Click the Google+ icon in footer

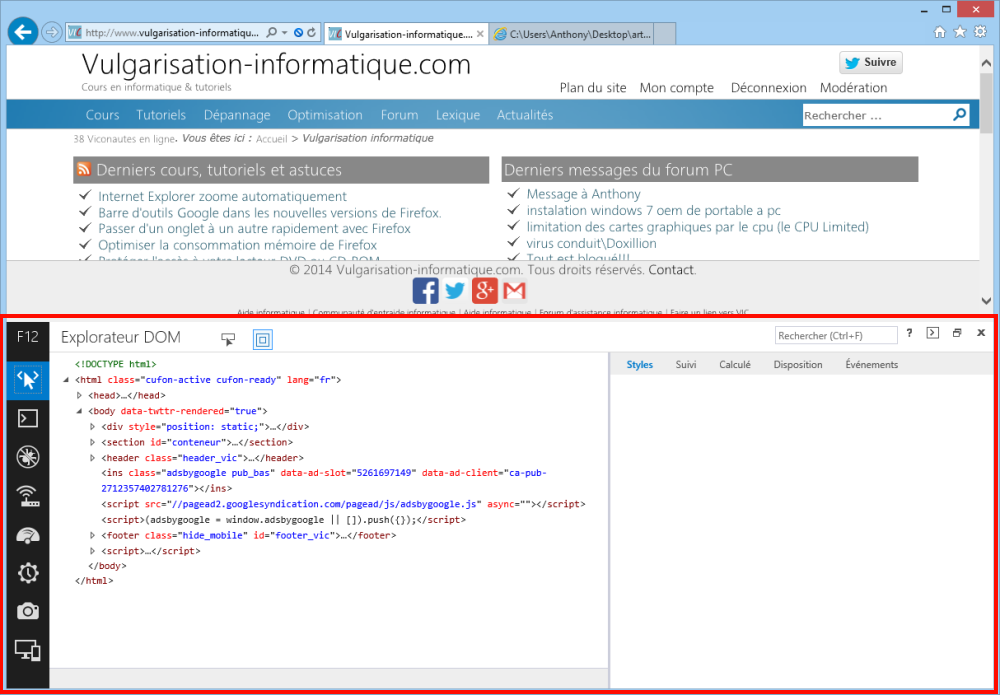click(x=485, y=291)
